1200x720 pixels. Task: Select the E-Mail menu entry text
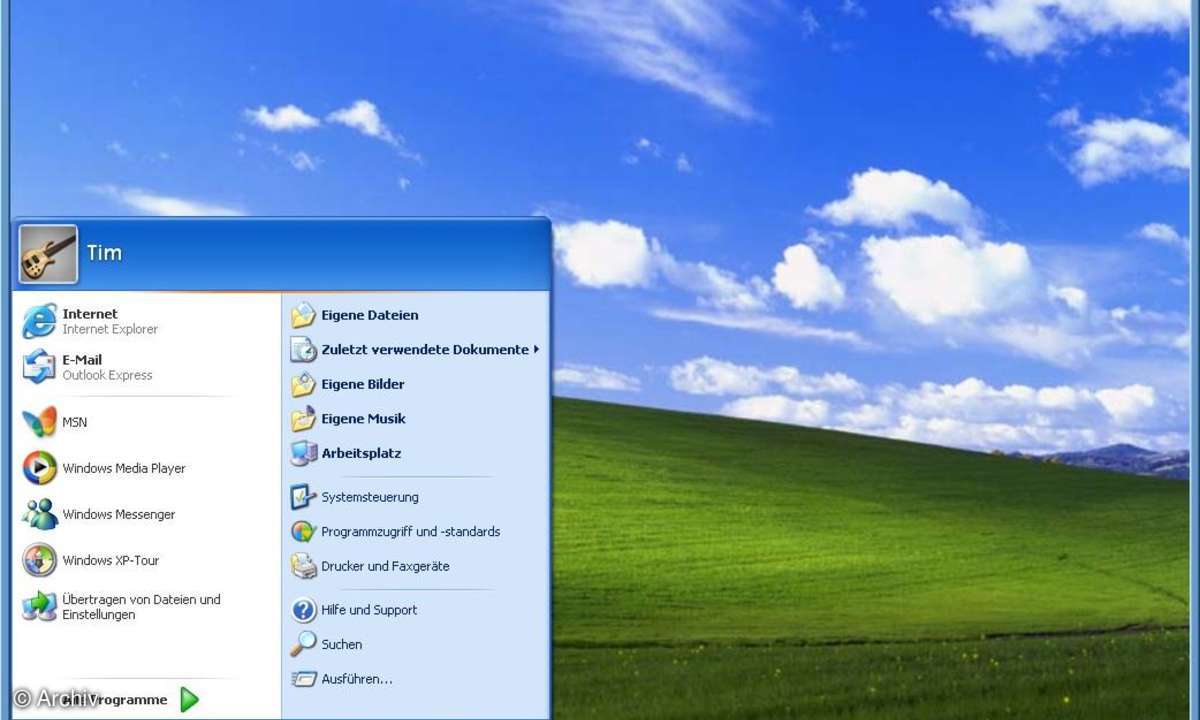pos(82,360)
